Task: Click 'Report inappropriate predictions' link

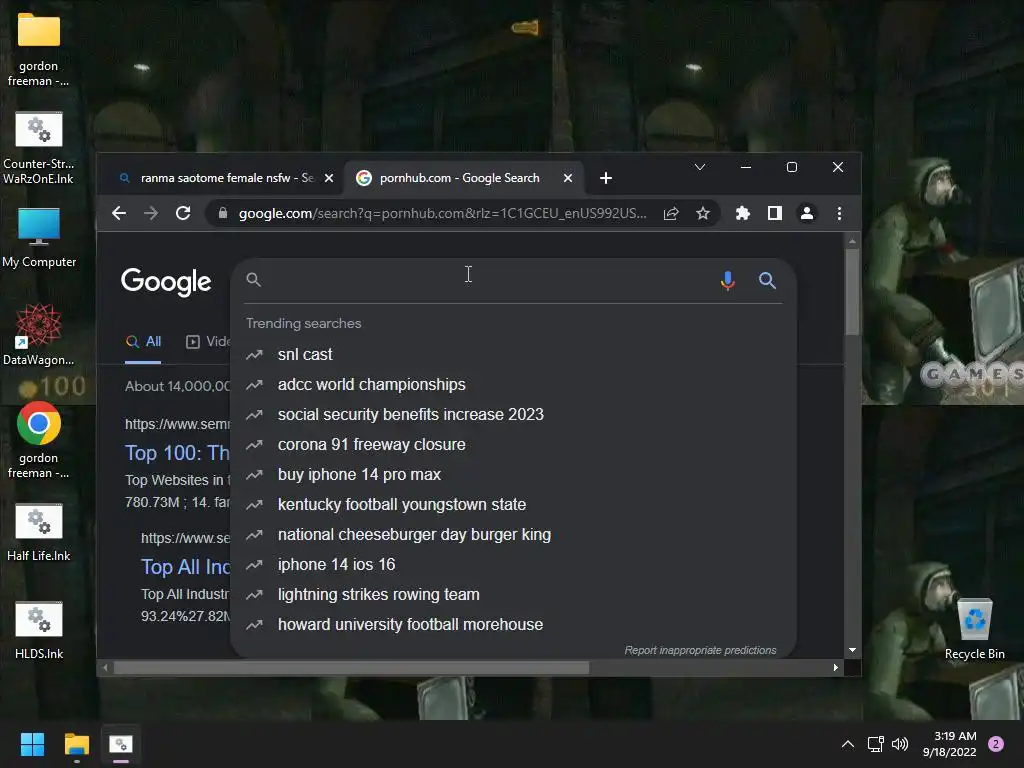Action: coord(700,650)
